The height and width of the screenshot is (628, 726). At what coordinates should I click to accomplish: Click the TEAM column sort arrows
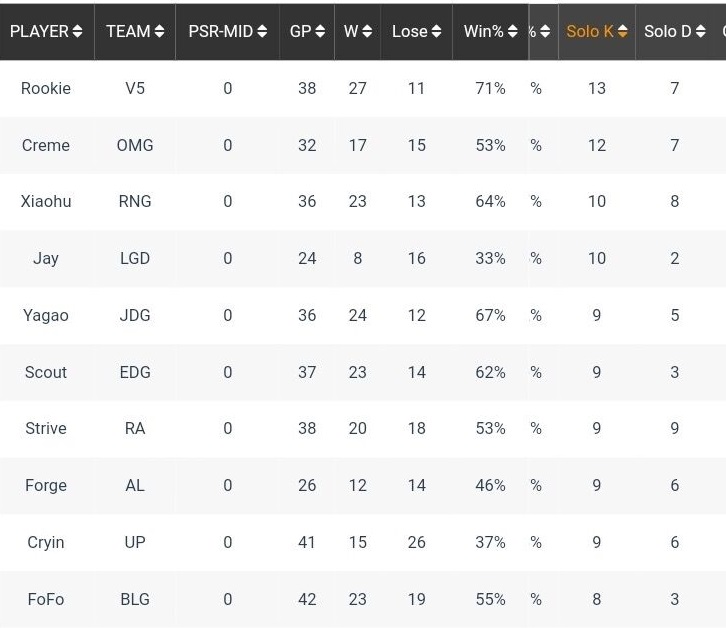point(159,32)
